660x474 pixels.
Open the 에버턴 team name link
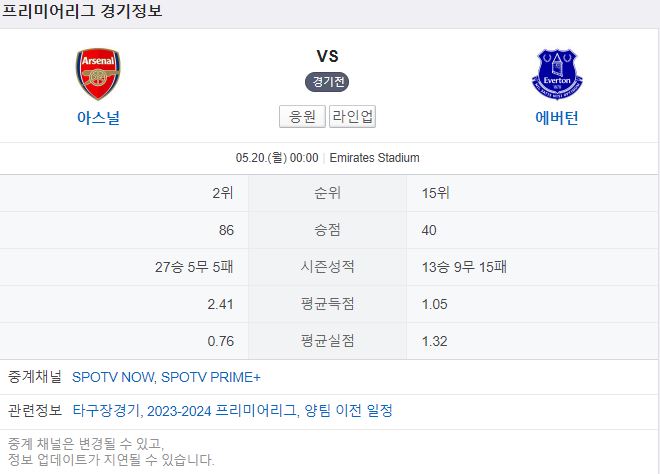556,118
